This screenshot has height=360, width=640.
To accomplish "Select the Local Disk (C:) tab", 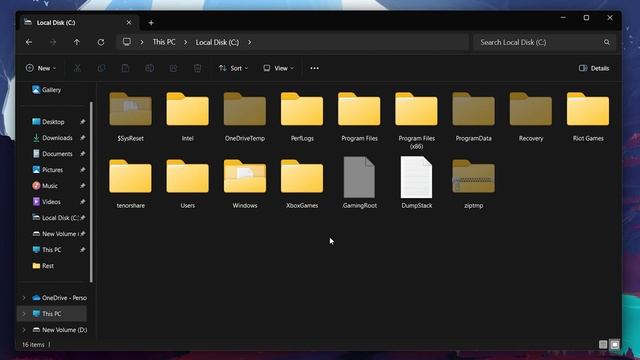I will tap(78, 22).
